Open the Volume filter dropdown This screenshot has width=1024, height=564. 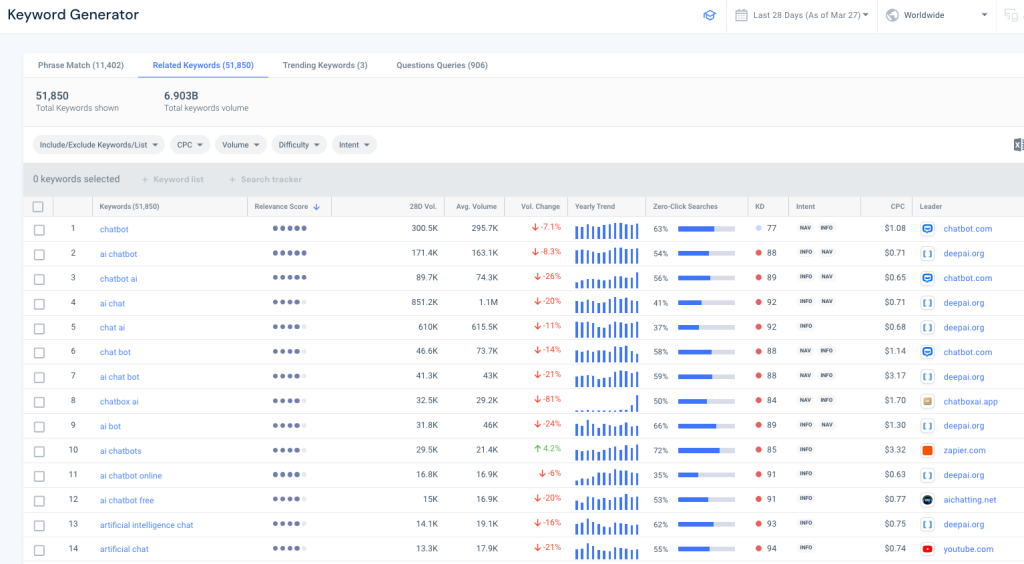point(240,145)
